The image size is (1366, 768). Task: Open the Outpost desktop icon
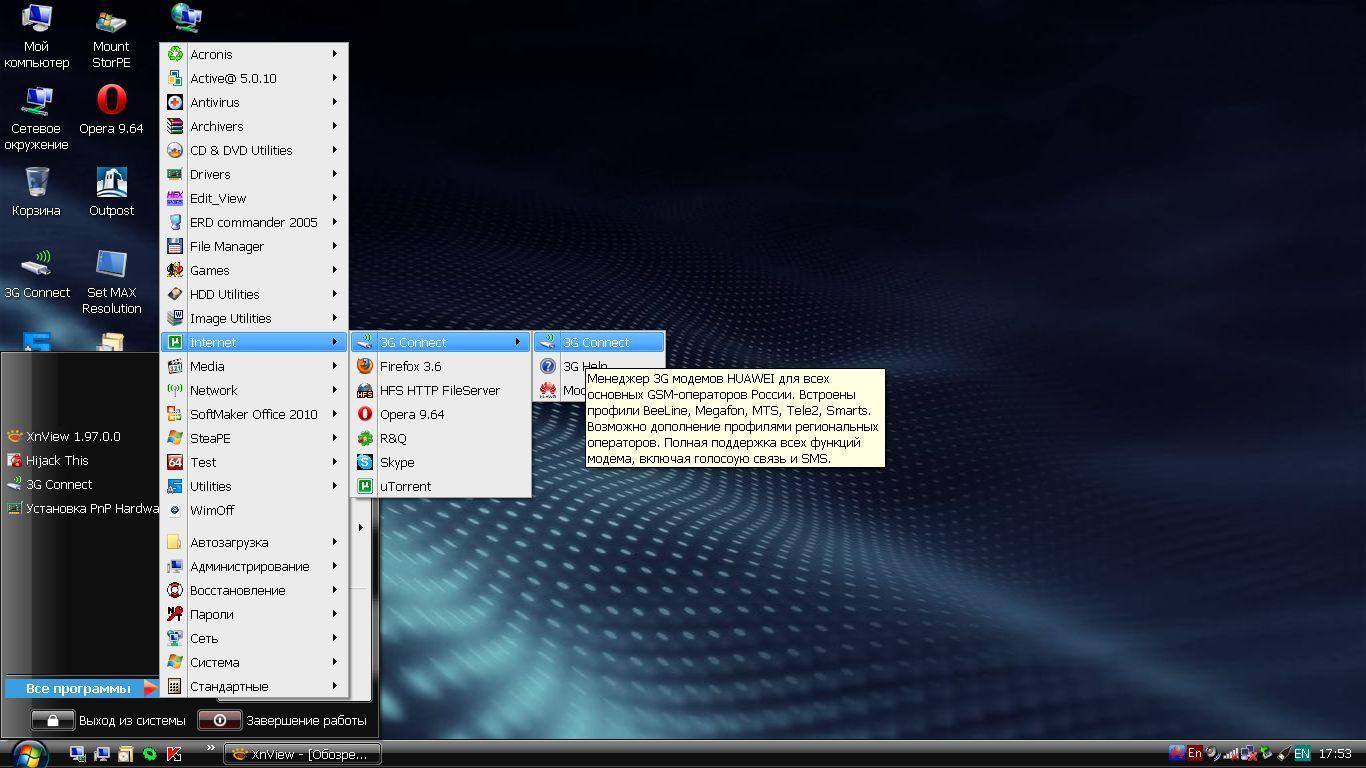(111, 183)
